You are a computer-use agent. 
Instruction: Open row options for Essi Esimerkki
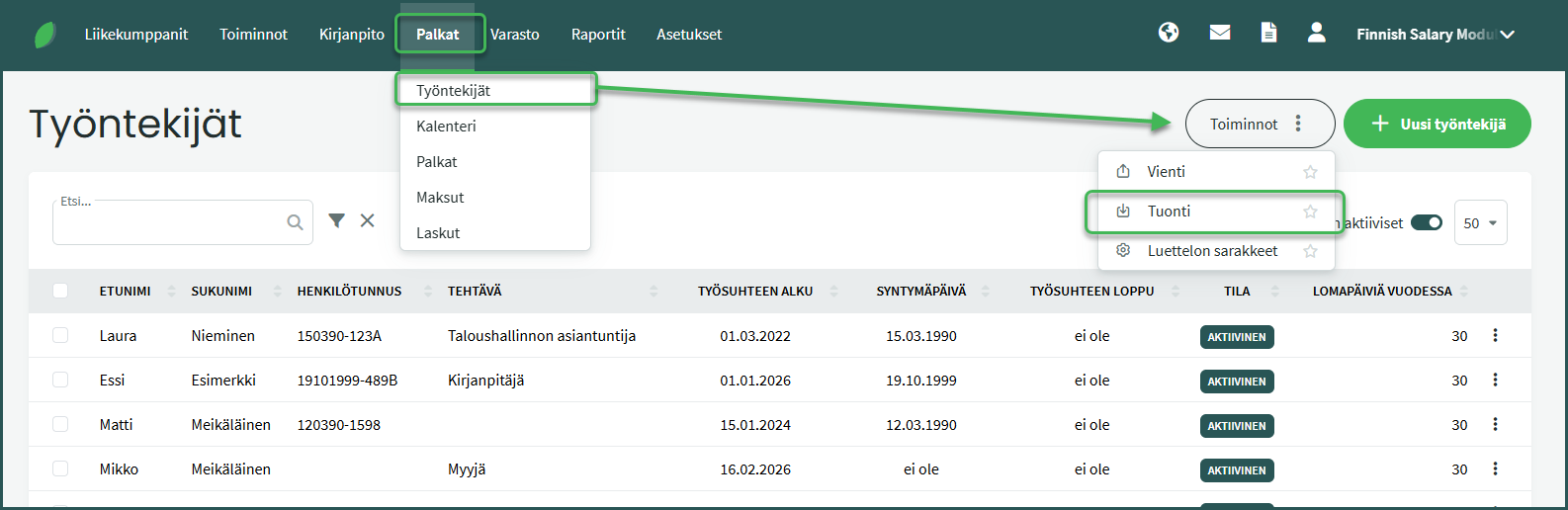point(1495,380)
